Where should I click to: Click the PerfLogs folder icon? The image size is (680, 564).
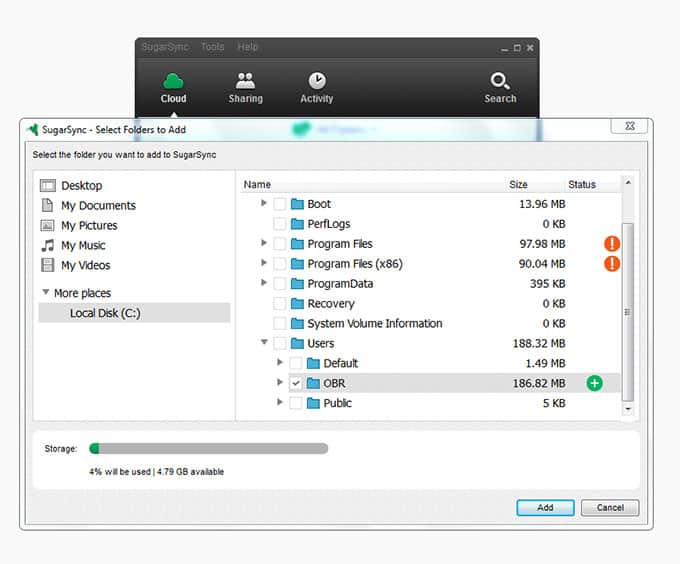click(x=297, y=224)
